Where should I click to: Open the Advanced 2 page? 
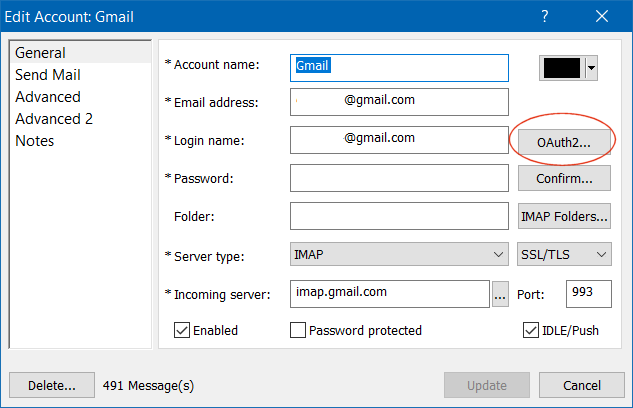[54, 119]
